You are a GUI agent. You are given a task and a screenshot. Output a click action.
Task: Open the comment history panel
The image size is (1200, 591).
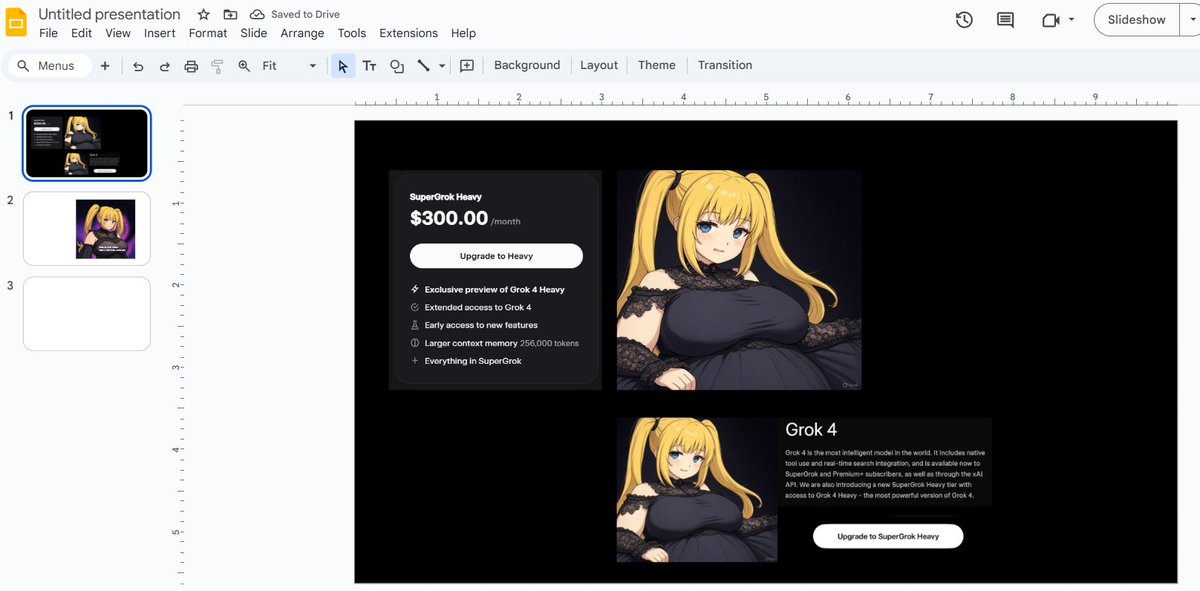click(x=1004, y=19)
